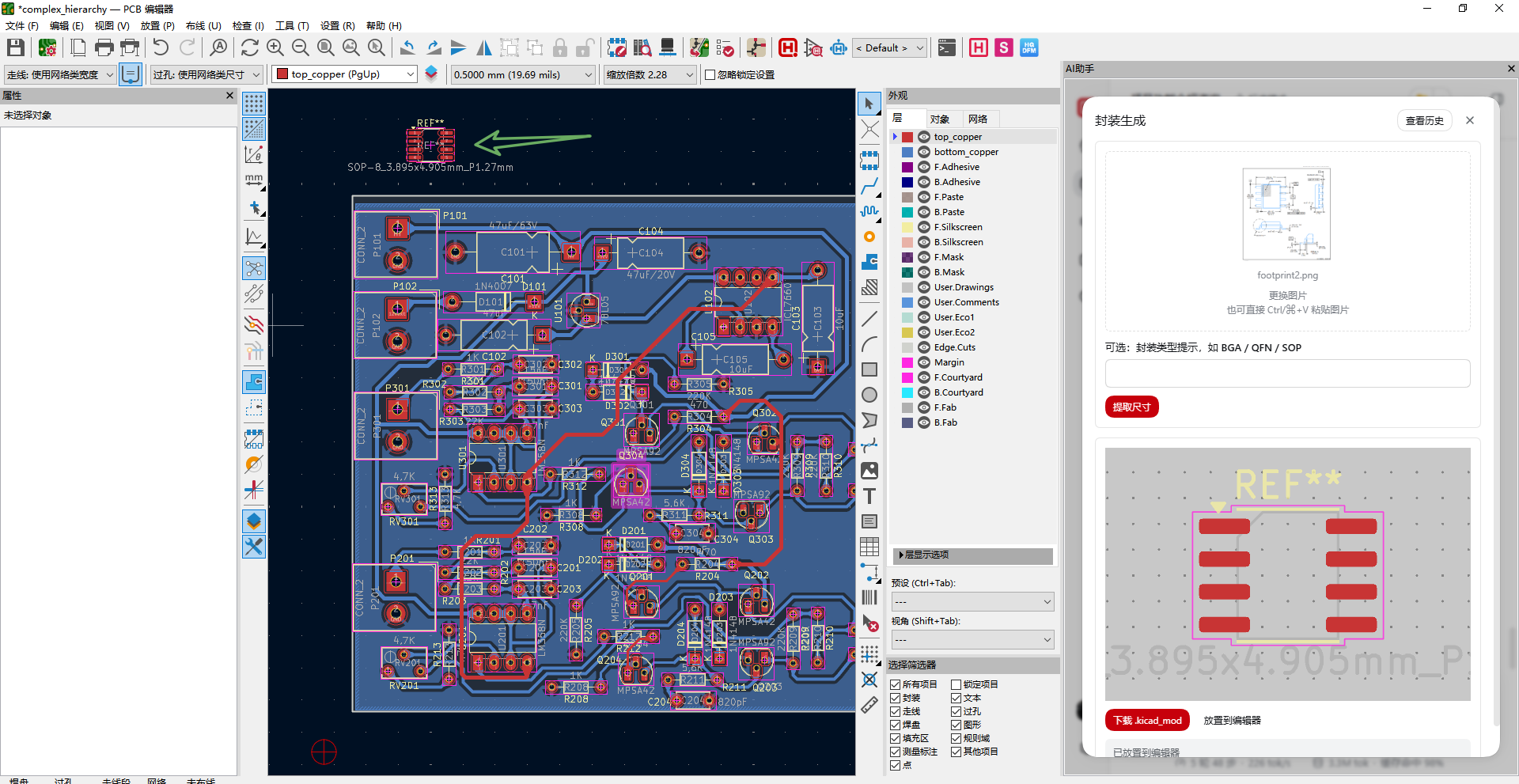Select the Measure ruler tool
Viewport: 1519px width, 784px height.
click(x=869, y=705)
